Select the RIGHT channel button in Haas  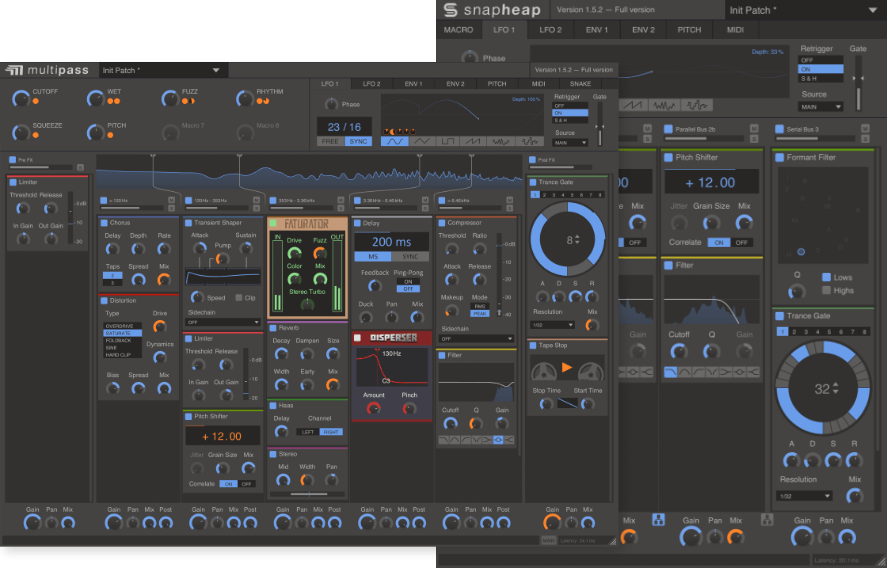[330, 431]
